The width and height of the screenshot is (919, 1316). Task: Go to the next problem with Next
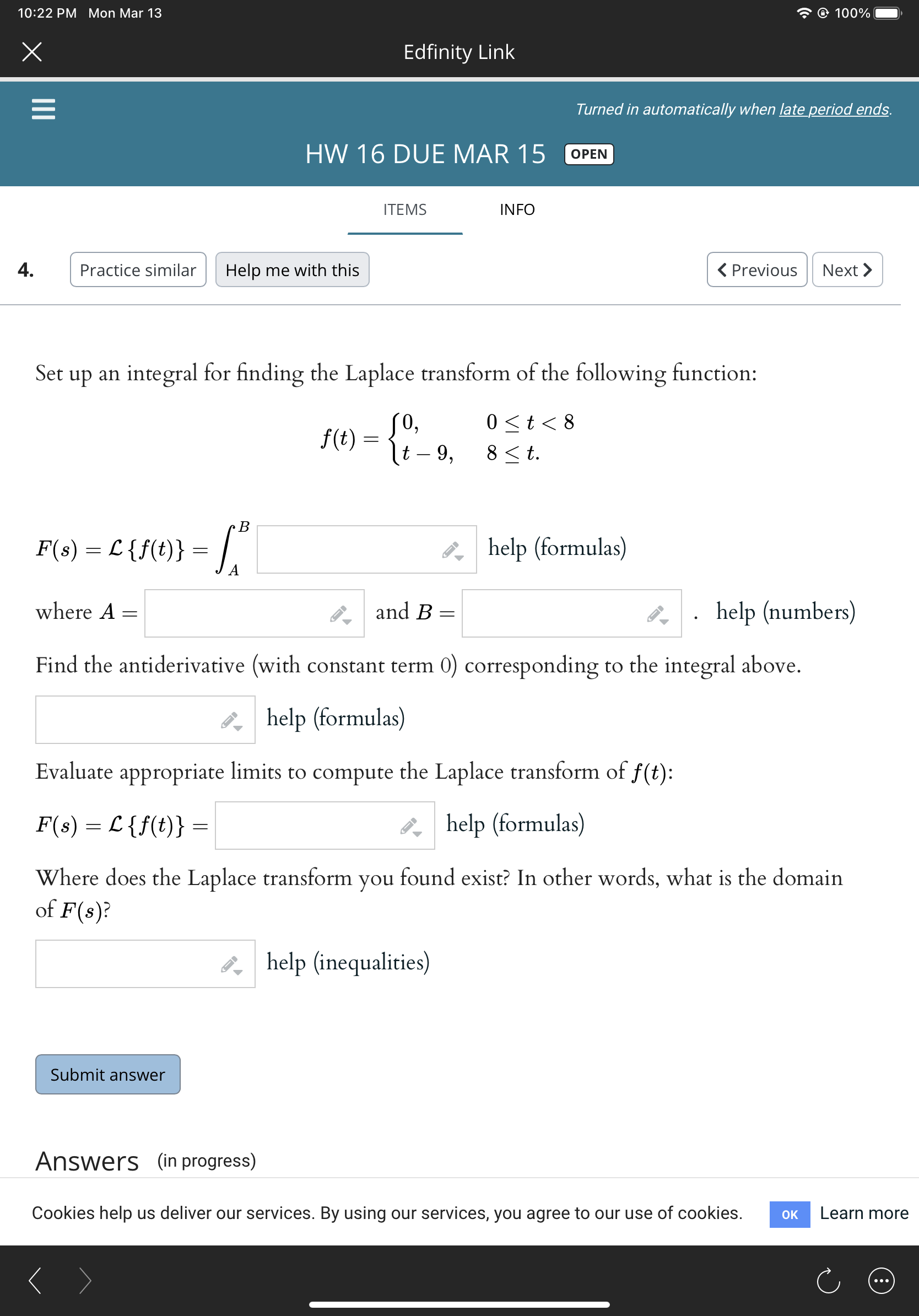click(x=846, y=269)
